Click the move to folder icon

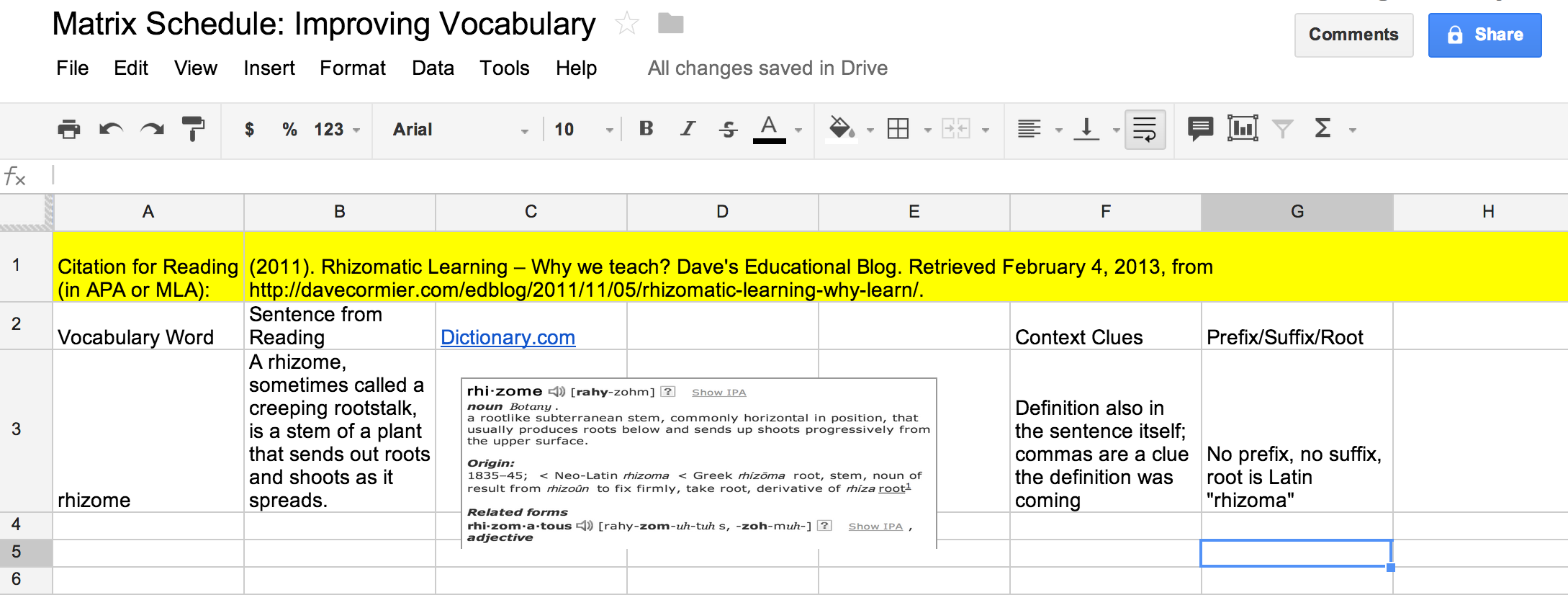tap(671, 24)
